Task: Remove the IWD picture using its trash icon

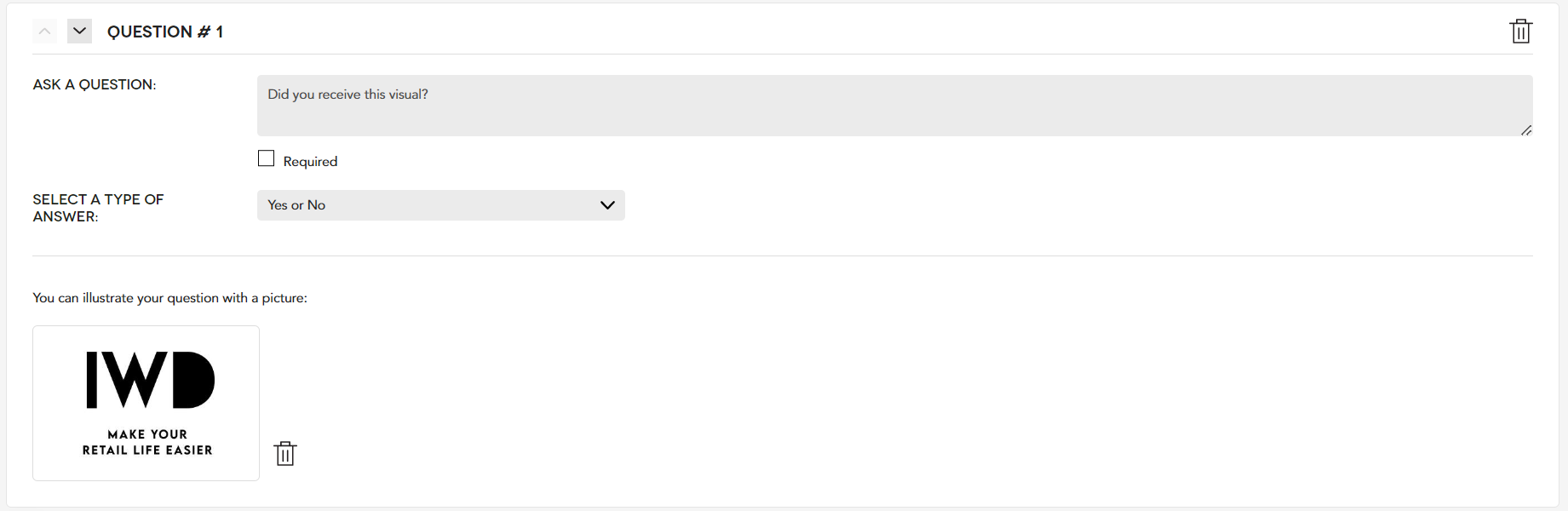Action: [x=285, y=453]
